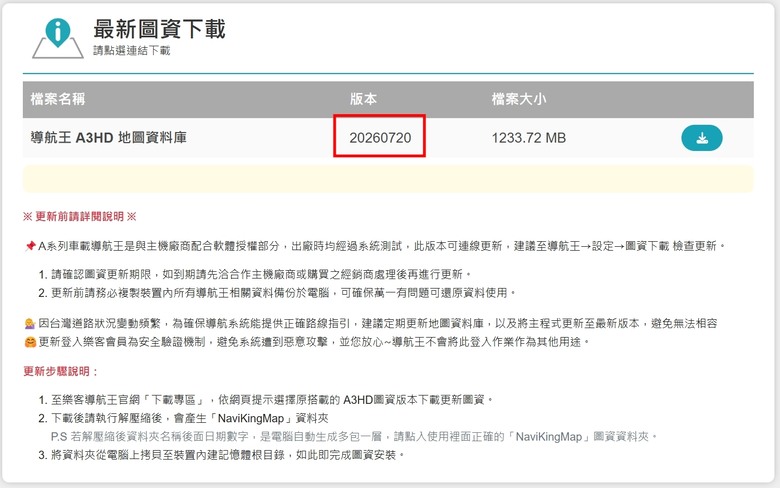Click the 檔案大小 column header
The image size is (780, 488).
(x=519, y=99)
